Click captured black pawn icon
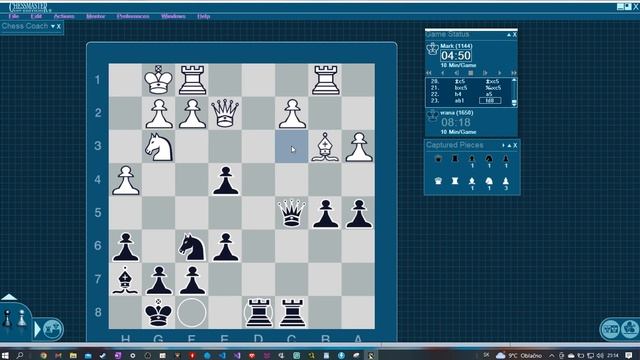 tap(506, 158)
